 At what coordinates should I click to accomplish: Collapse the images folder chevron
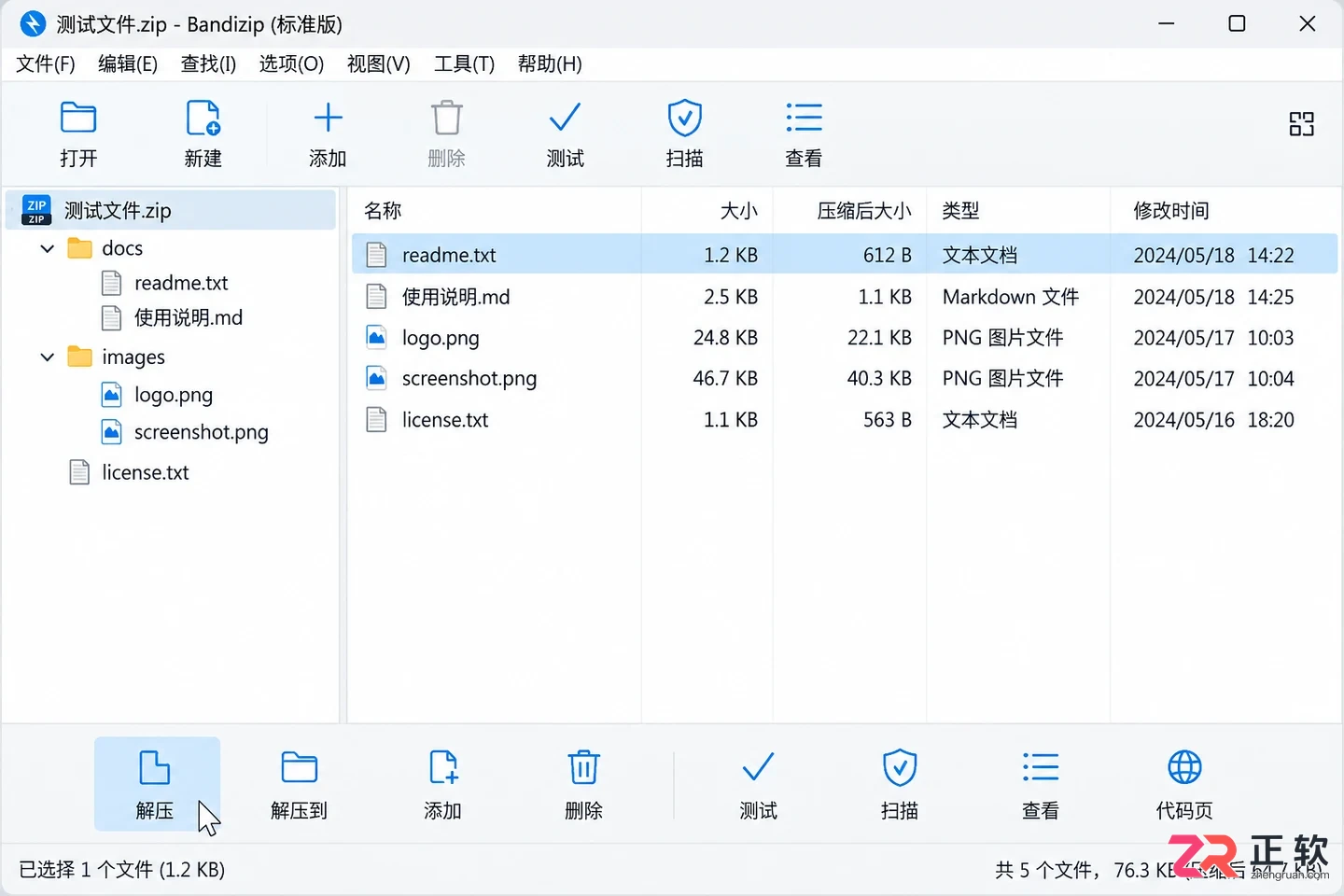pos(48,357)
